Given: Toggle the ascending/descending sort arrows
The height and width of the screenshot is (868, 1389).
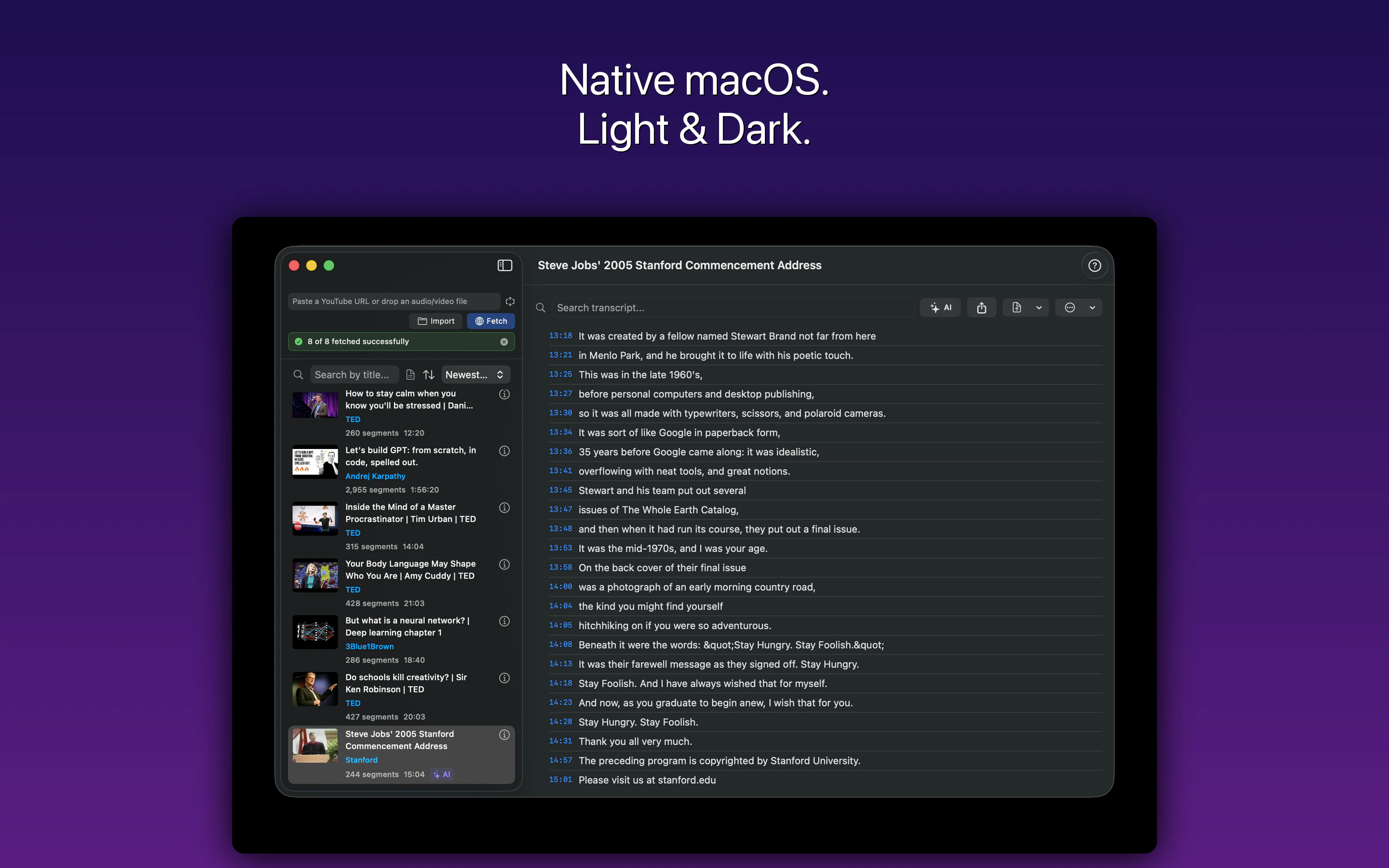Looking at the screenshot, I should 429,375.
